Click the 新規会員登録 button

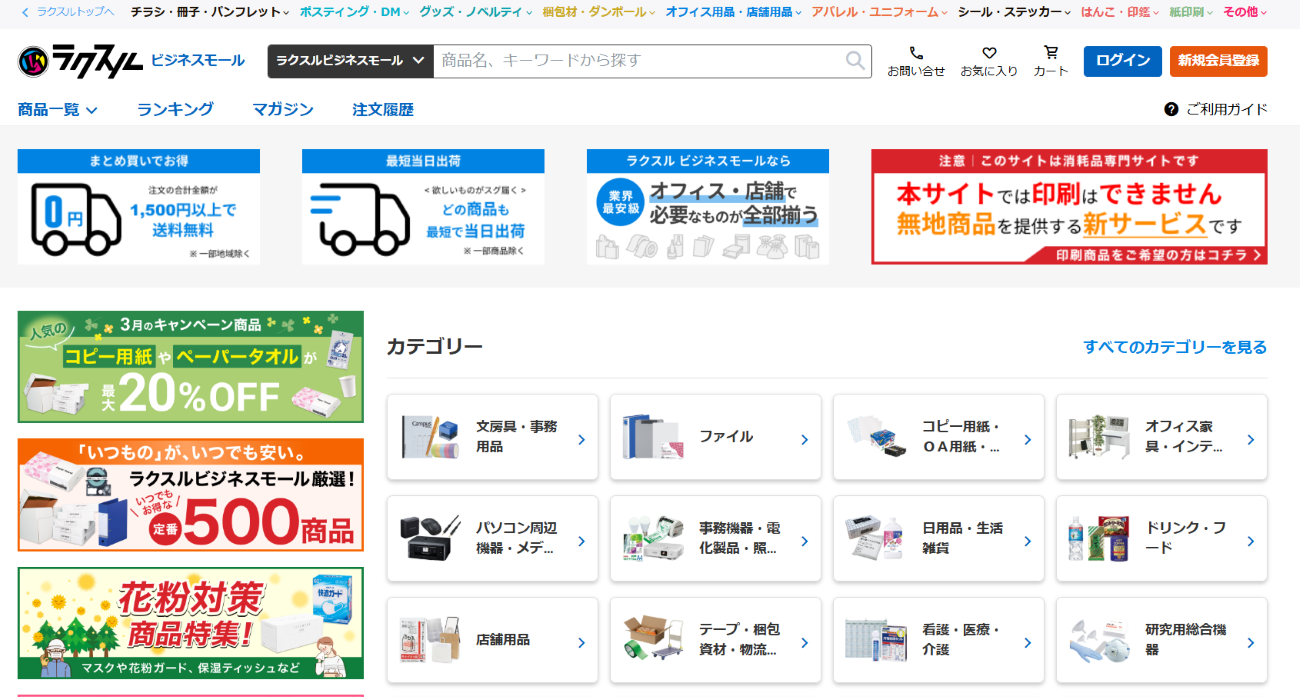click(1218, 61)
